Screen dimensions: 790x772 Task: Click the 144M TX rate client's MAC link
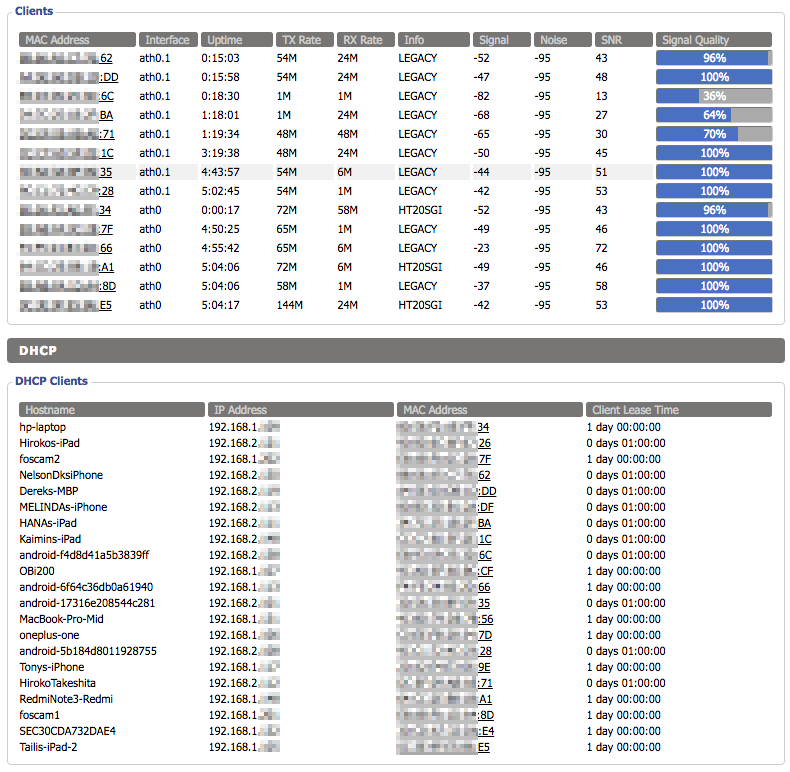coord(66,305)
